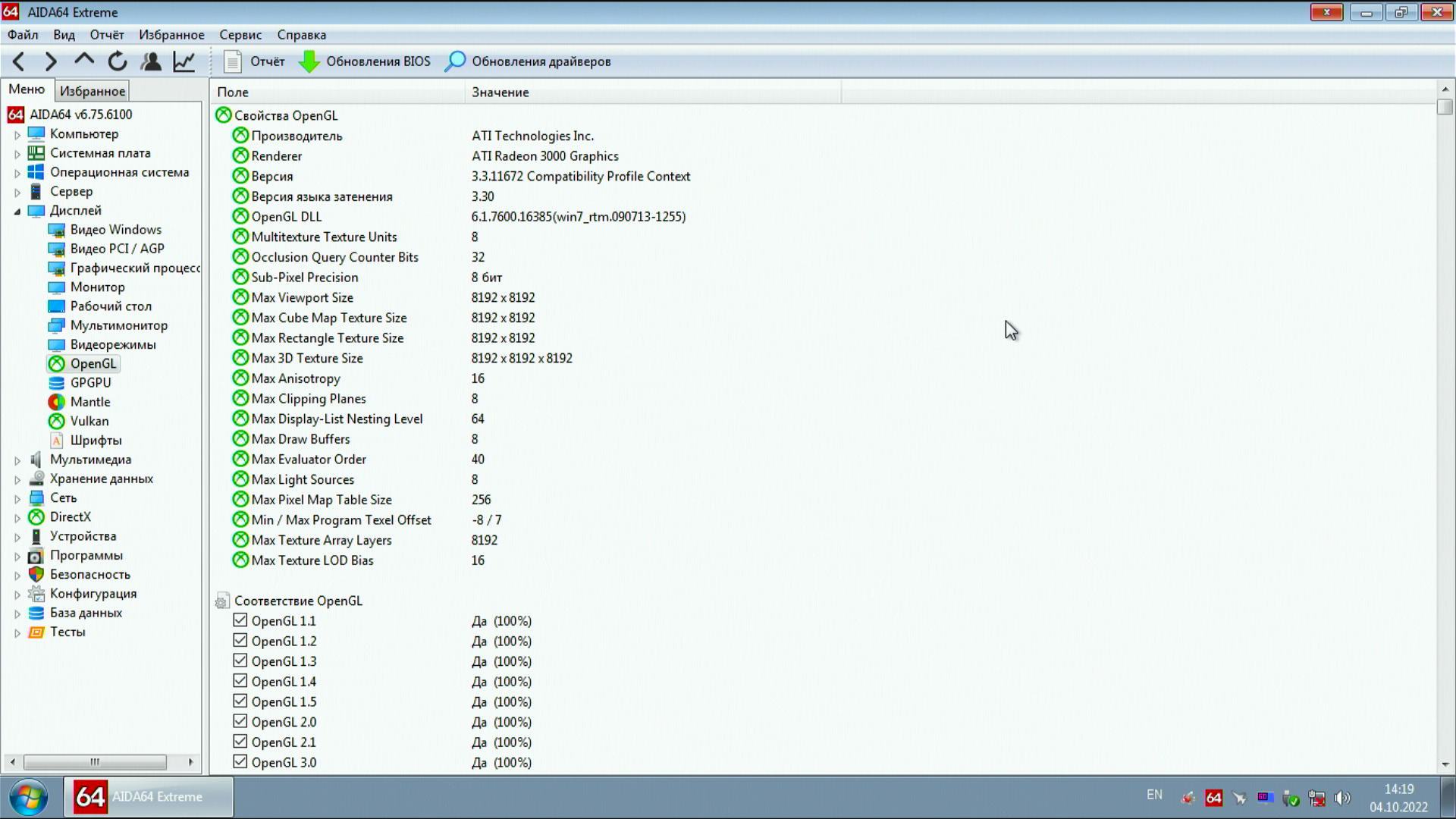Select the Vulkan tree item
Screen dimensions: 1456x819
coord(89,421)
